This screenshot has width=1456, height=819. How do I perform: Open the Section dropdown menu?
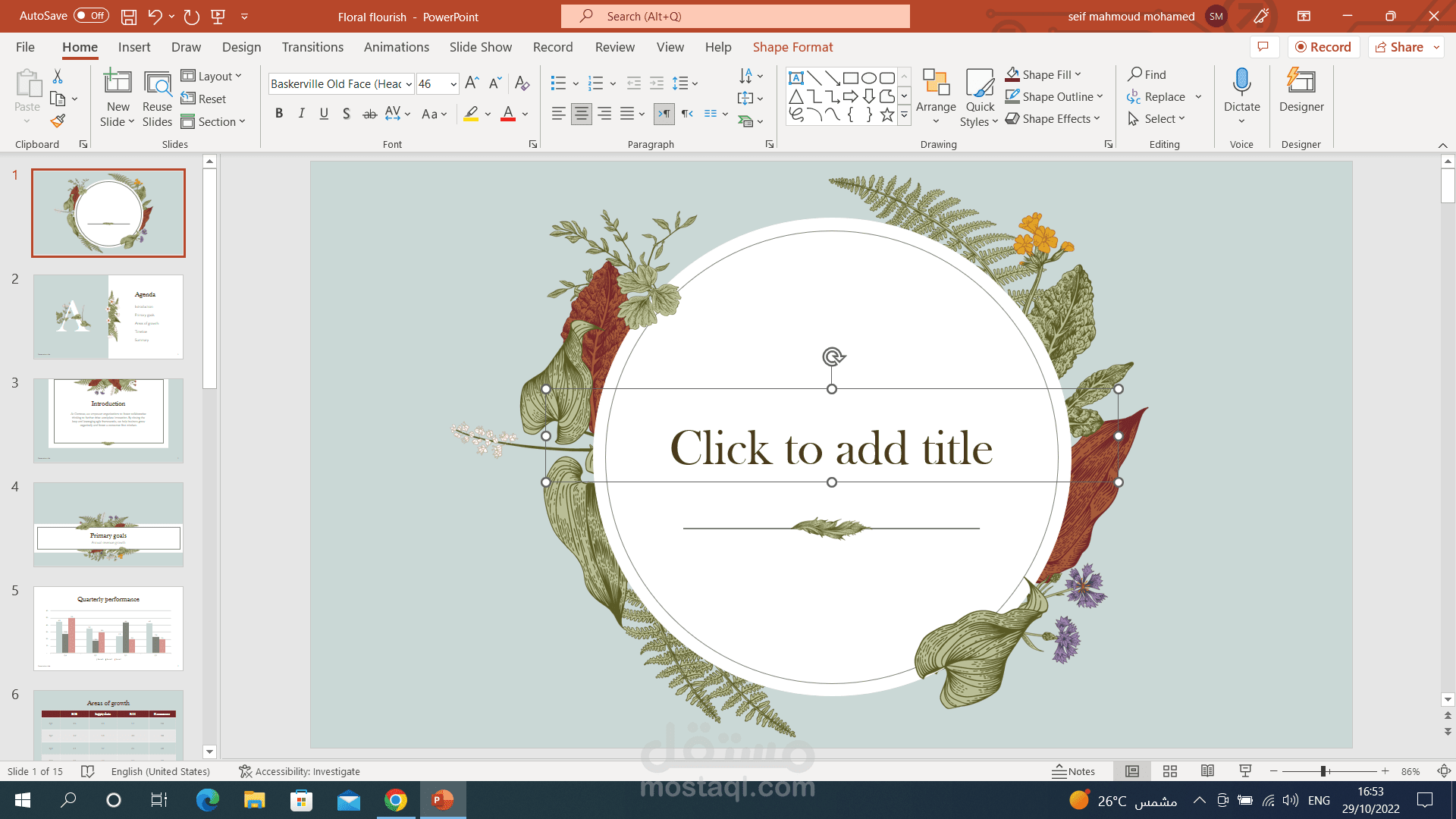[x=215, y=121]
